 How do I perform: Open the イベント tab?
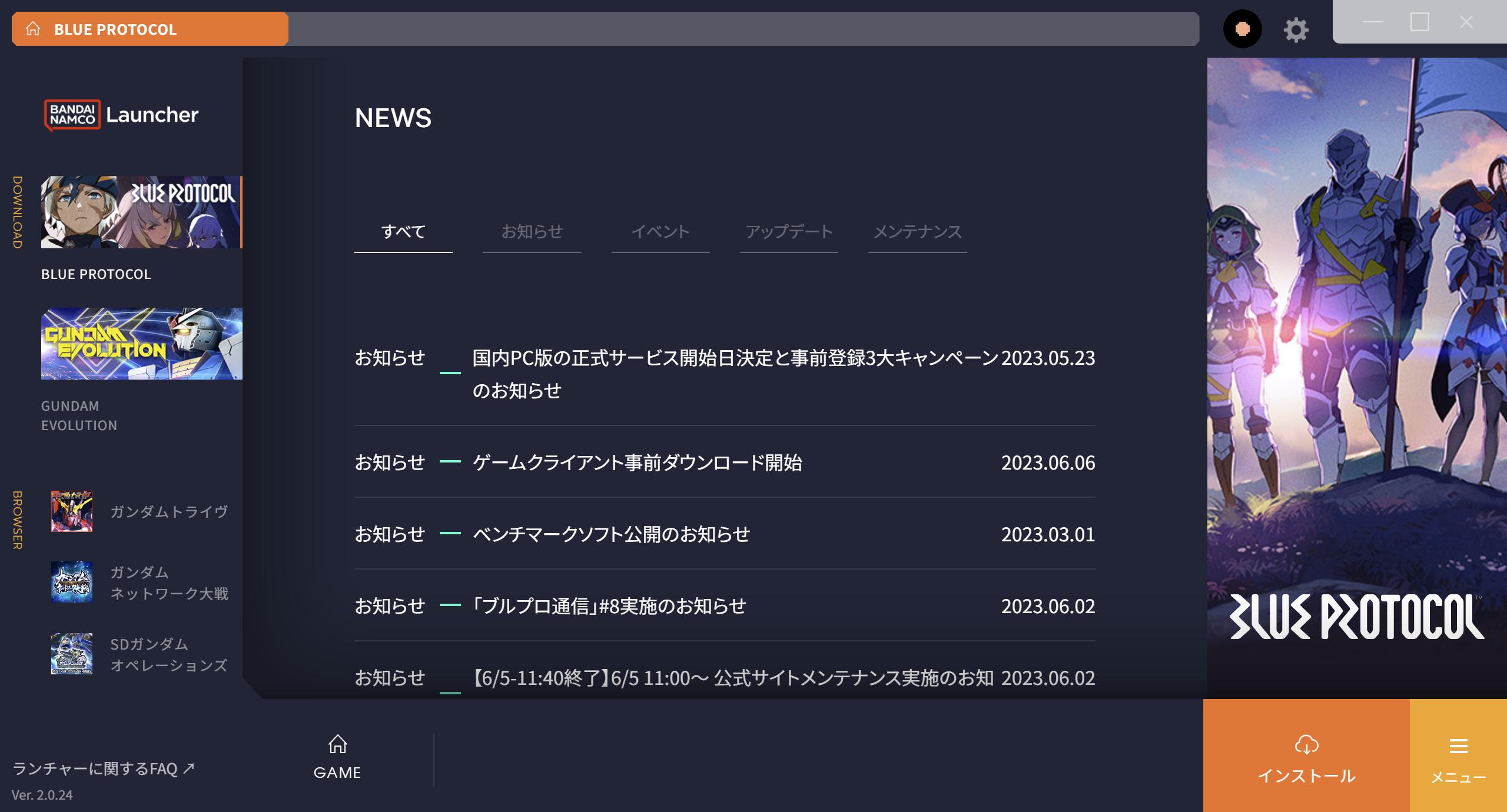coord(660,232)
